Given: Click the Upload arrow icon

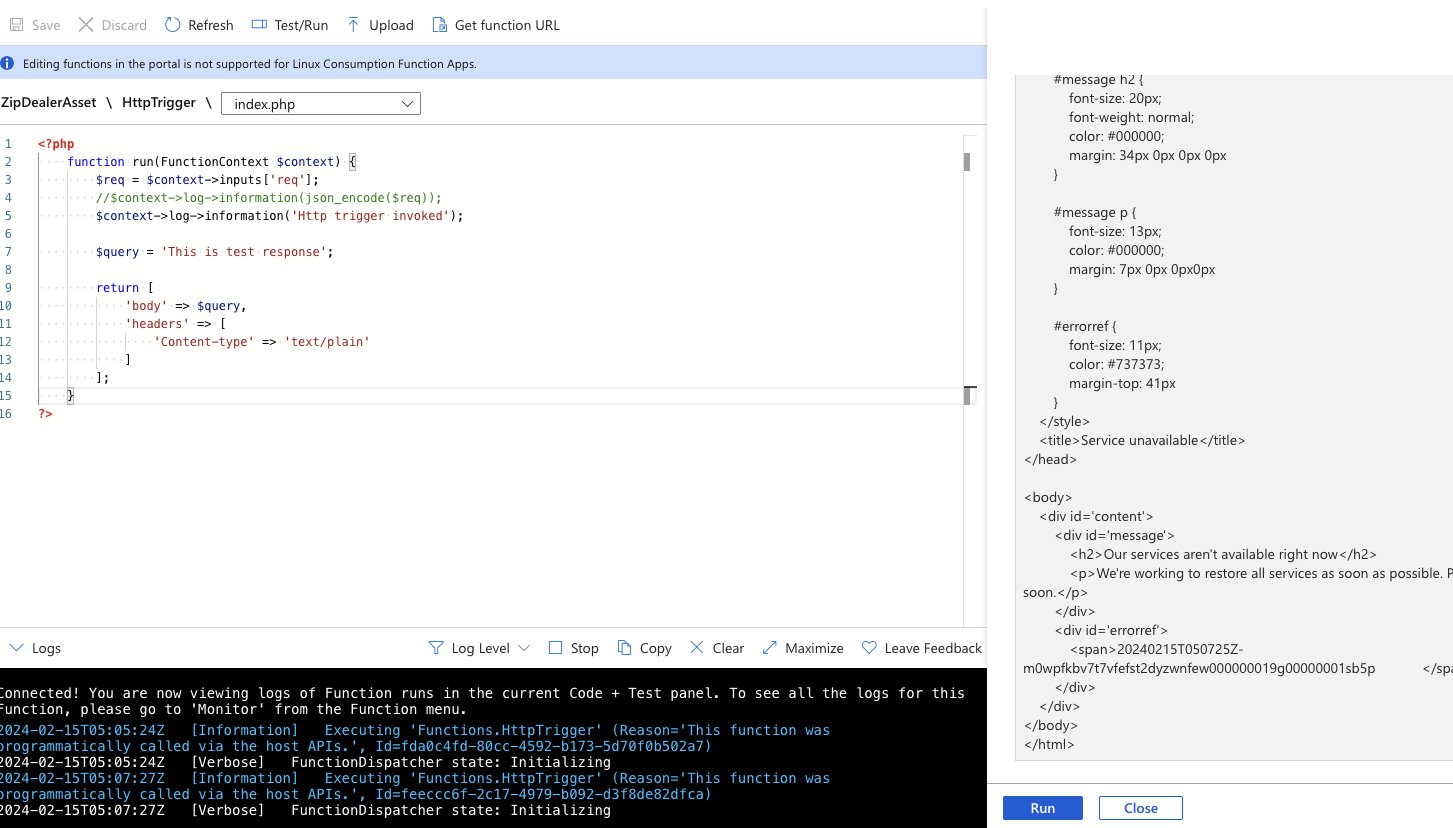Looking at the screenshot, I should click(353, 25).
